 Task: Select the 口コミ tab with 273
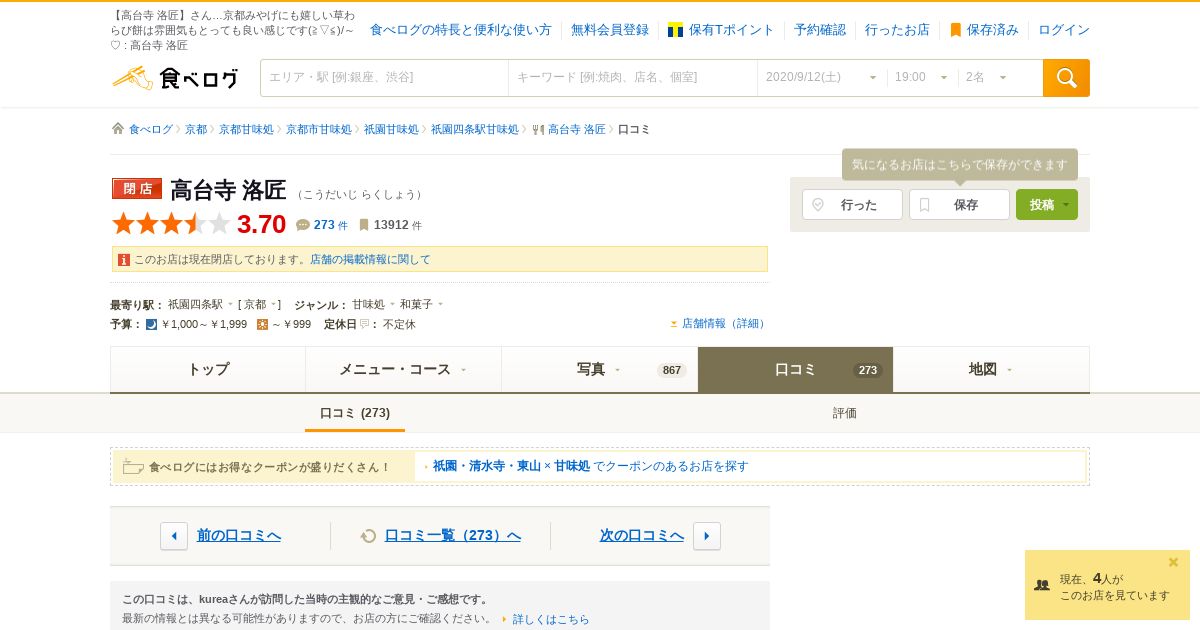point(795,369)
